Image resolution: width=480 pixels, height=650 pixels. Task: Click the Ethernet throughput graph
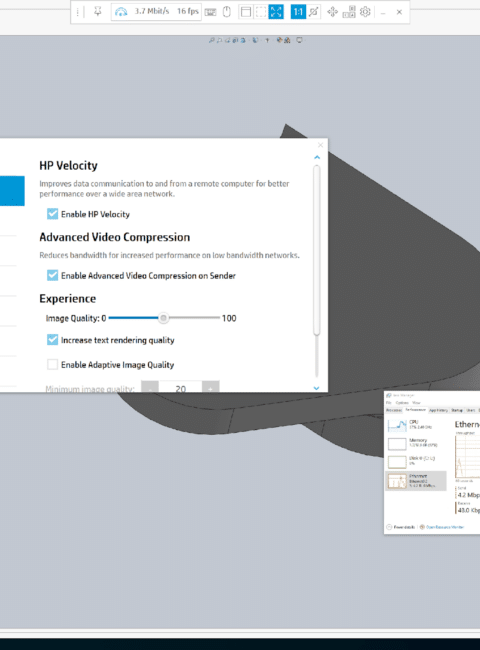click(468, 457)
